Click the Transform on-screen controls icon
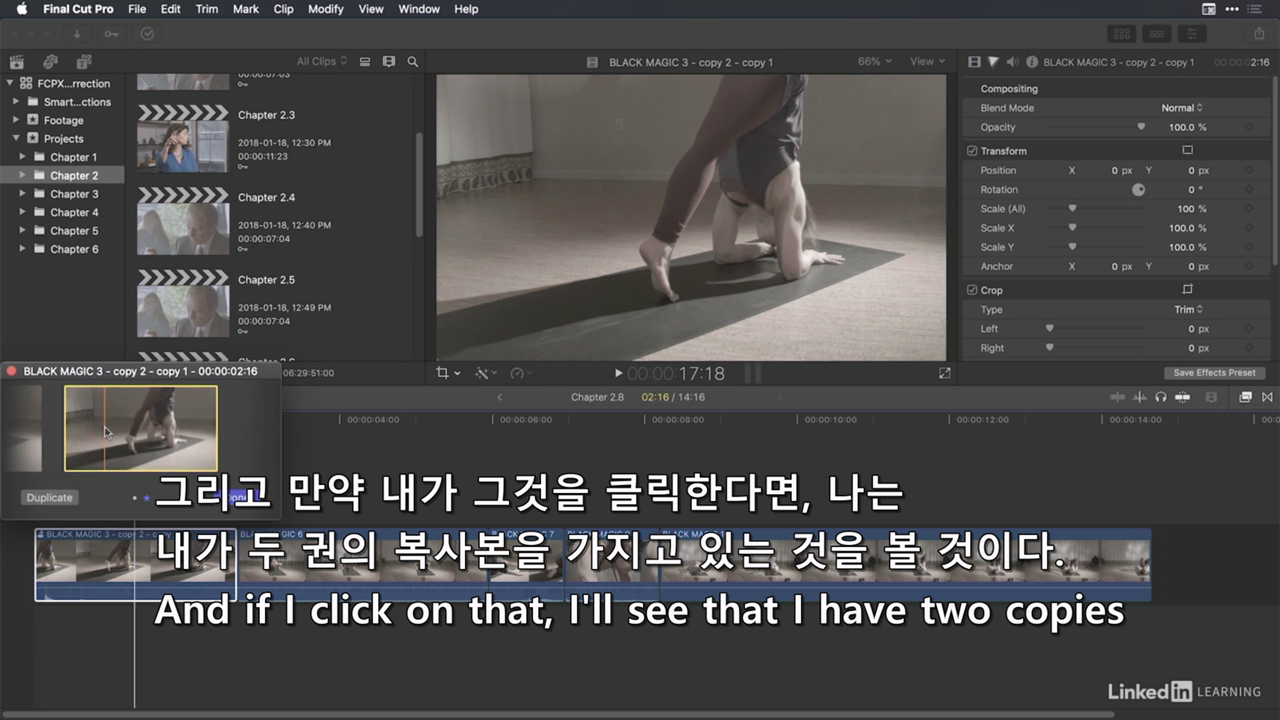 1188,151
